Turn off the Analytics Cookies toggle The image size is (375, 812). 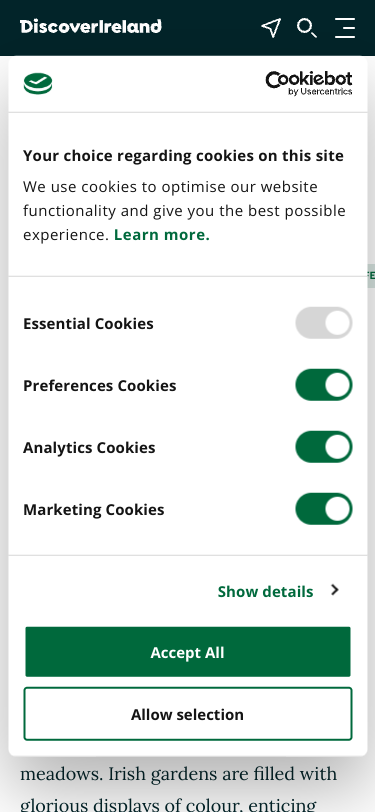click(324, 447)
